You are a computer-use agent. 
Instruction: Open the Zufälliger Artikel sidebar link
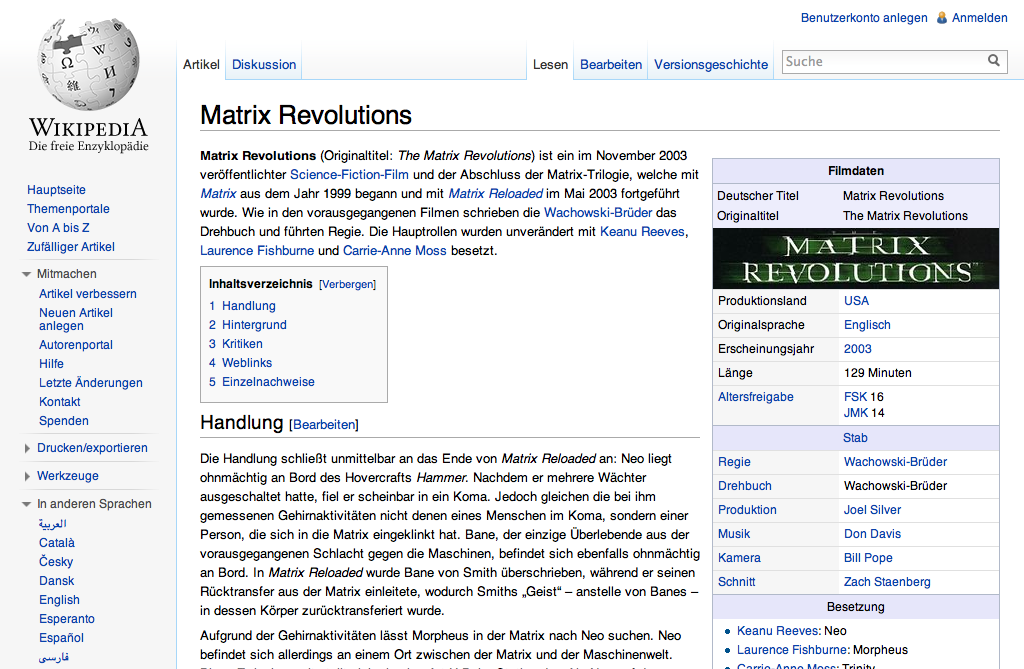point(71,247)
